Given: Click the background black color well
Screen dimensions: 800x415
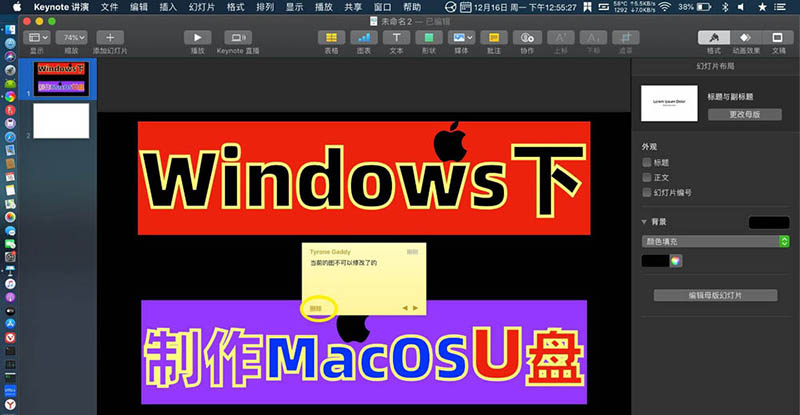Looking at the screenshot, I should [769, 222].
